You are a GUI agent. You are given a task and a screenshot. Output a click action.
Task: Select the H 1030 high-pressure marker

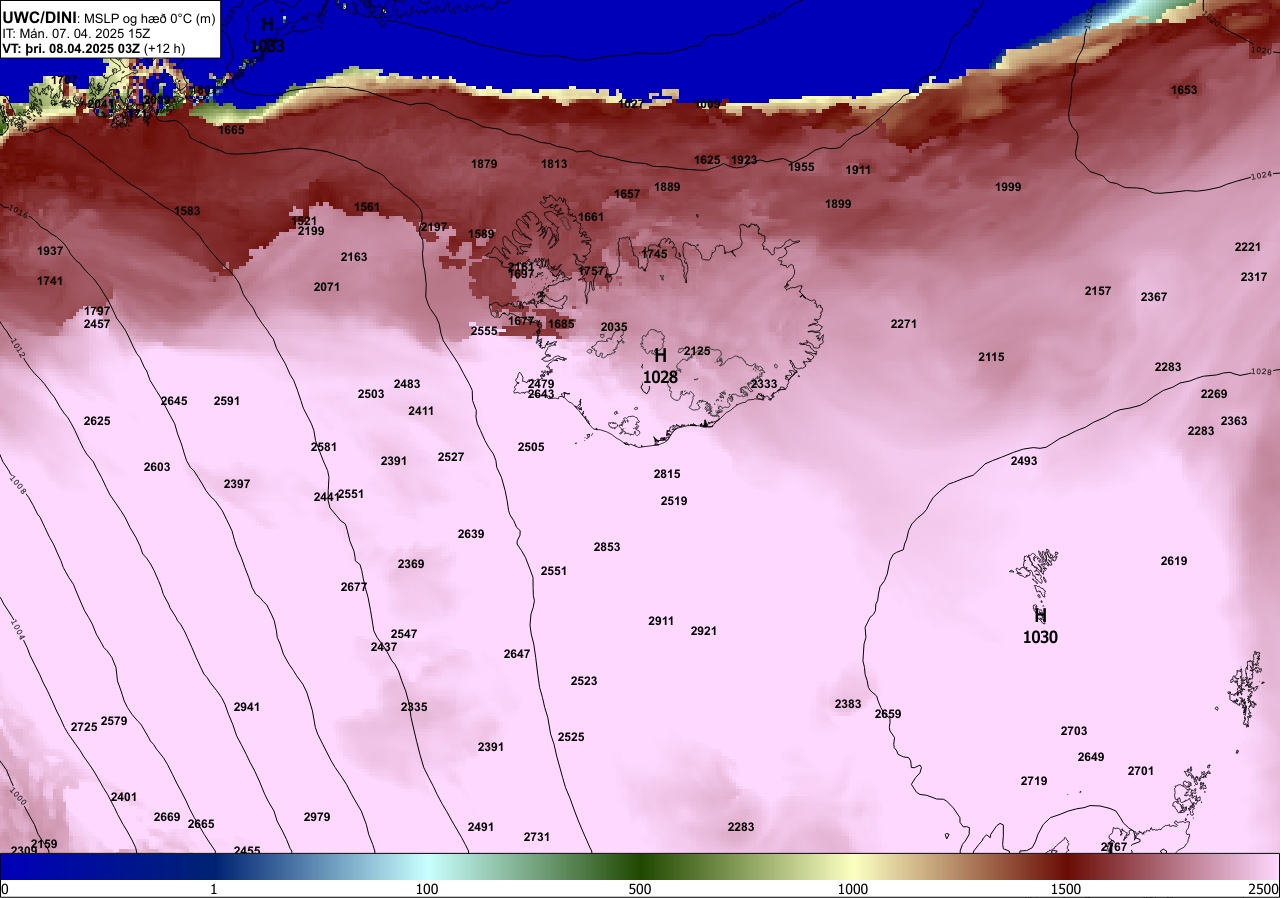1040,626
